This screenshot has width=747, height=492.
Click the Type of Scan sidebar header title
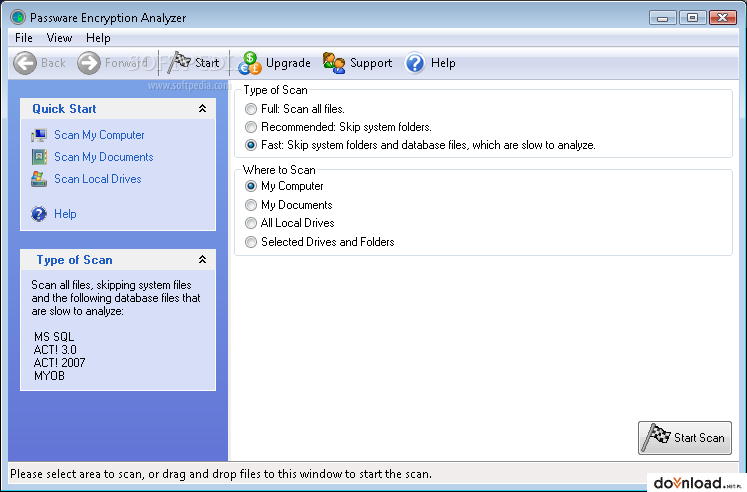tap(75, 260)
